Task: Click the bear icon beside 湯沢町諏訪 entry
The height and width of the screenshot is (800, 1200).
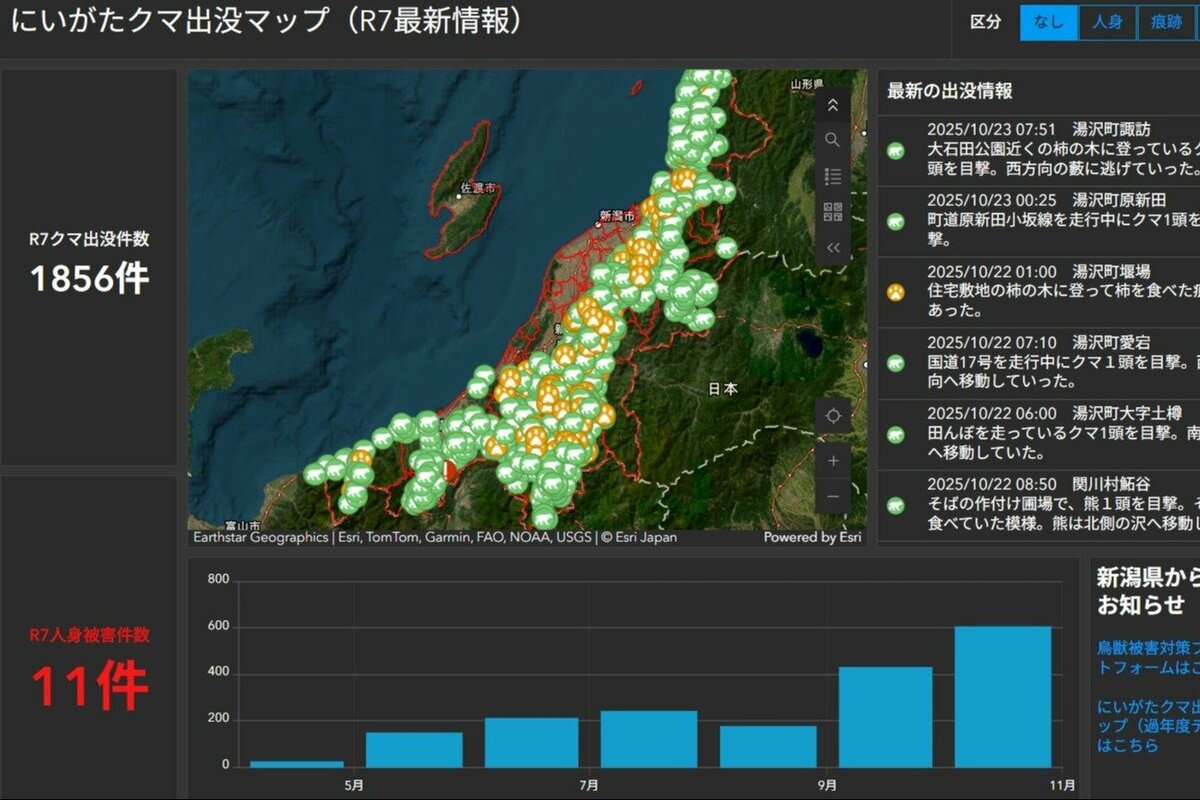Action: (896, 151)
